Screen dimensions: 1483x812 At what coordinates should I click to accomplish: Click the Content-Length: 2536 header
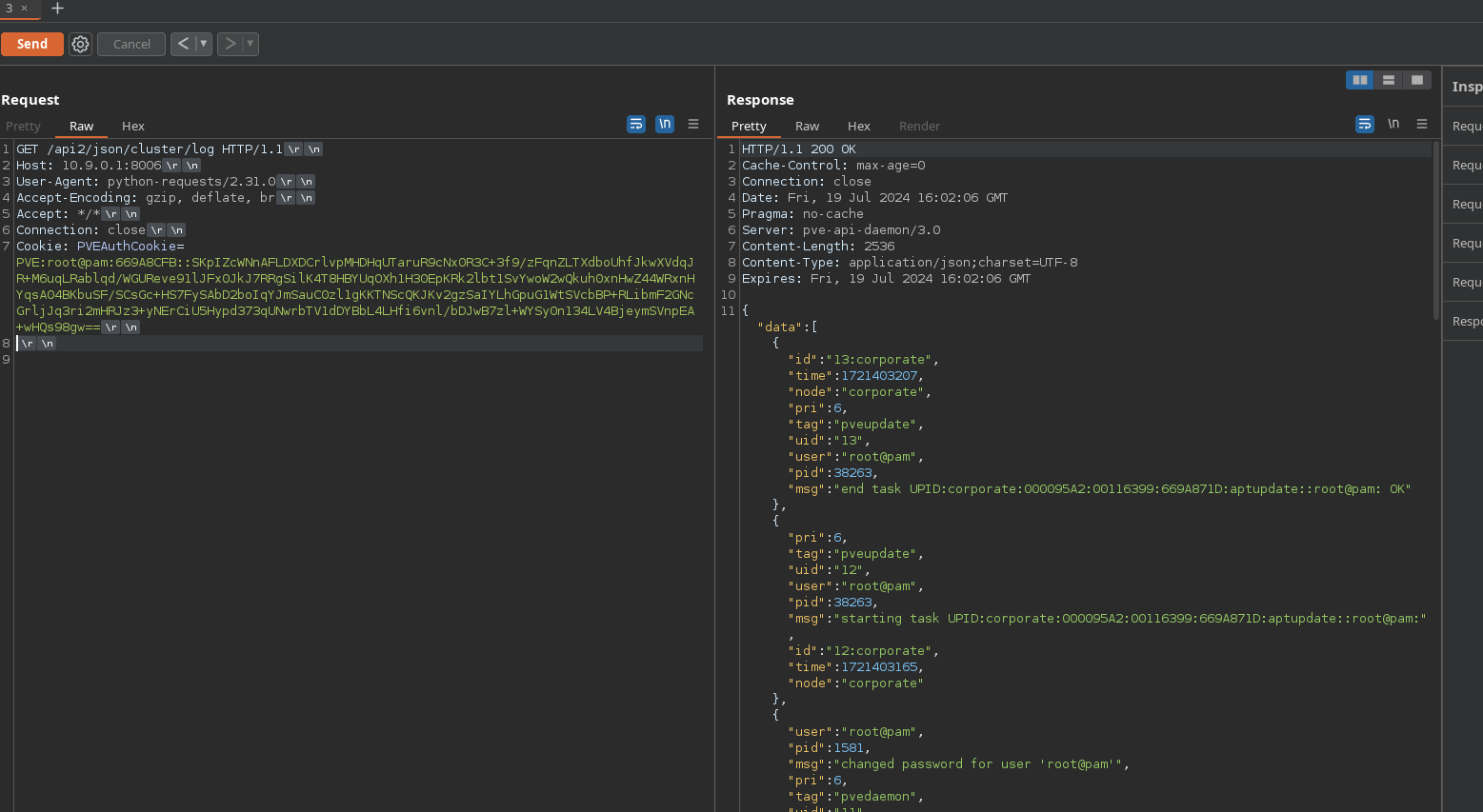[818, 246]
